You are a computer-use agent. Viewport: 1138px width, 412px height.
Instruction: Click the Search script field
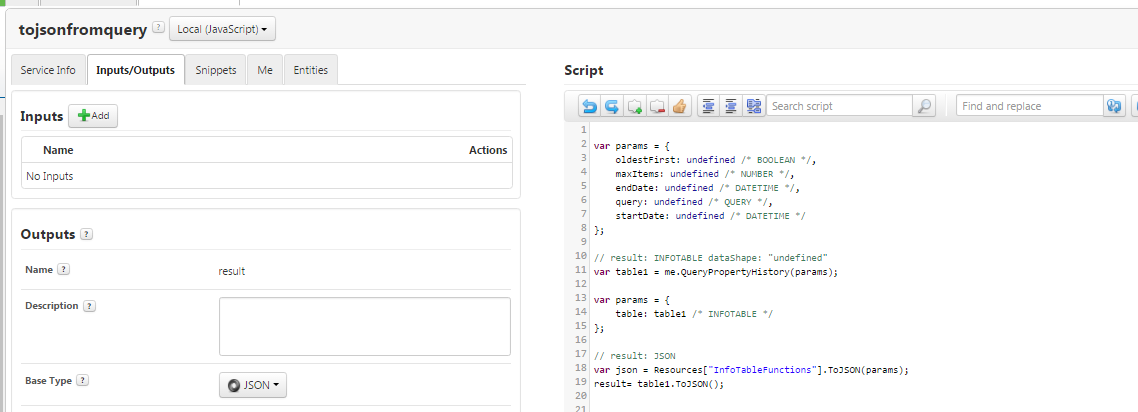pyautogui.click(x=839, y=106)
